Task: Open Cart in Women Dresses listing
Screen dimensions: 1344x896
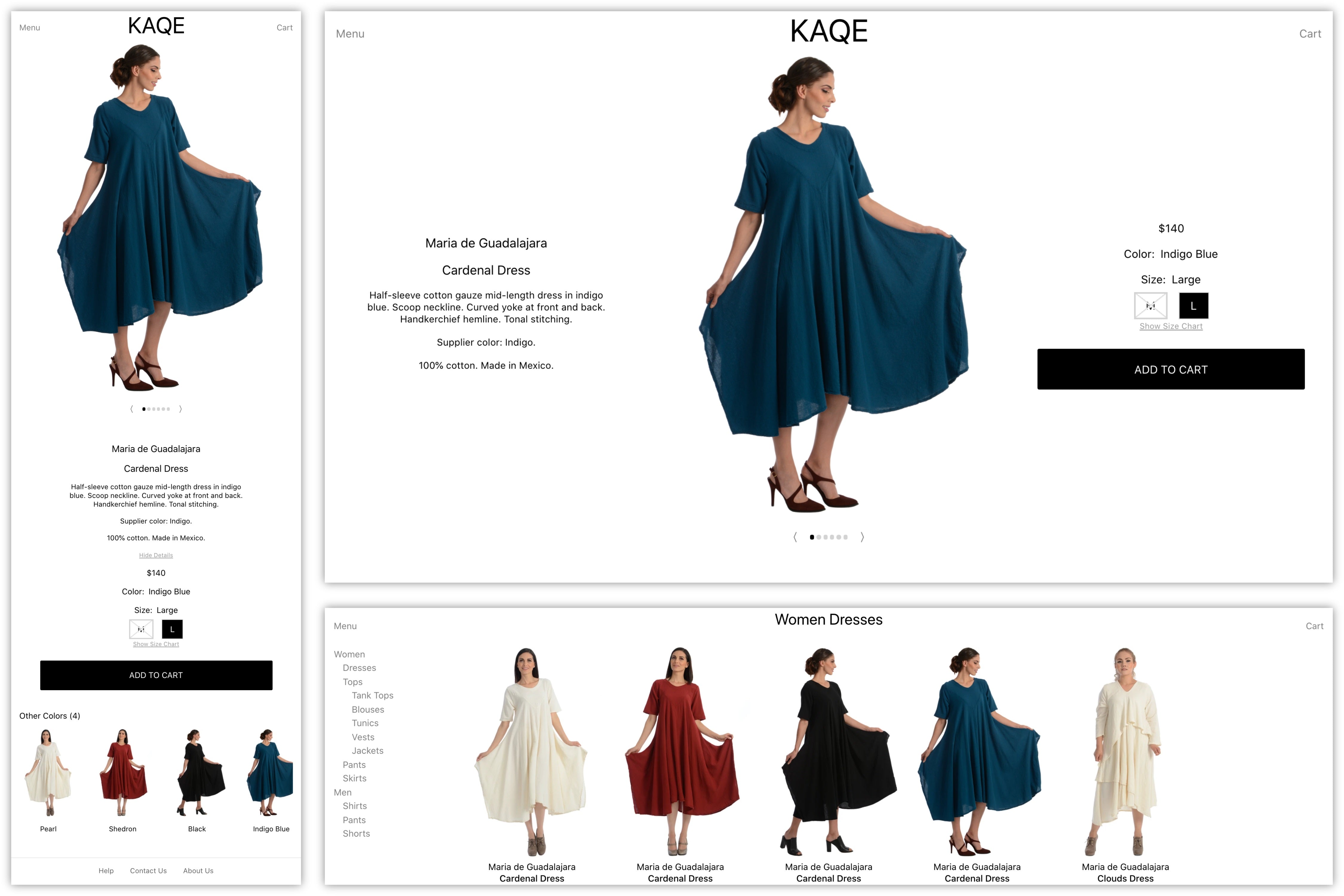Action: (1314, 626)
